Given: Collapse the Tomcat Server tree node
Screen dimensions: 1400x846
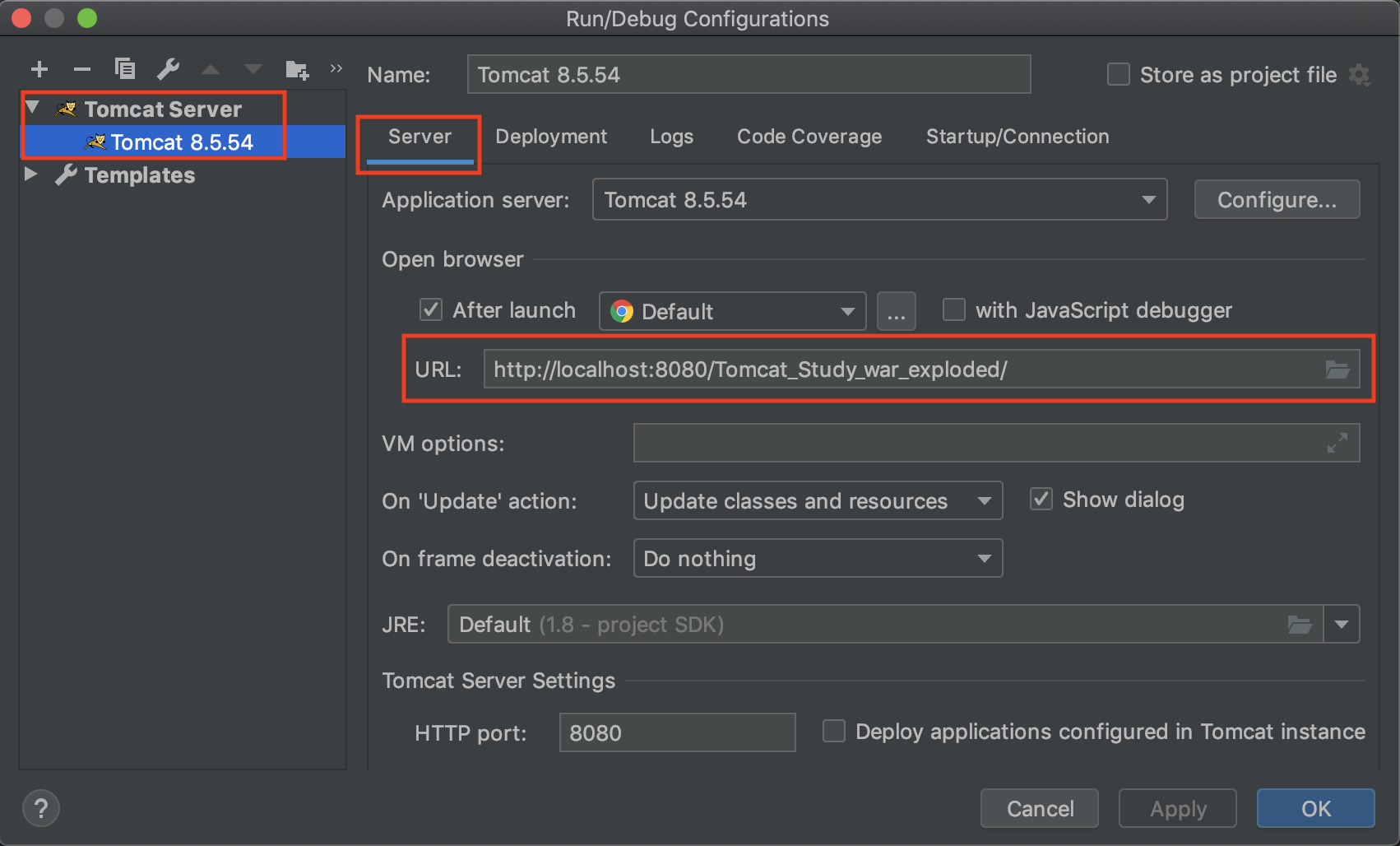Looking at the screenshot, I should click(33, 108).
